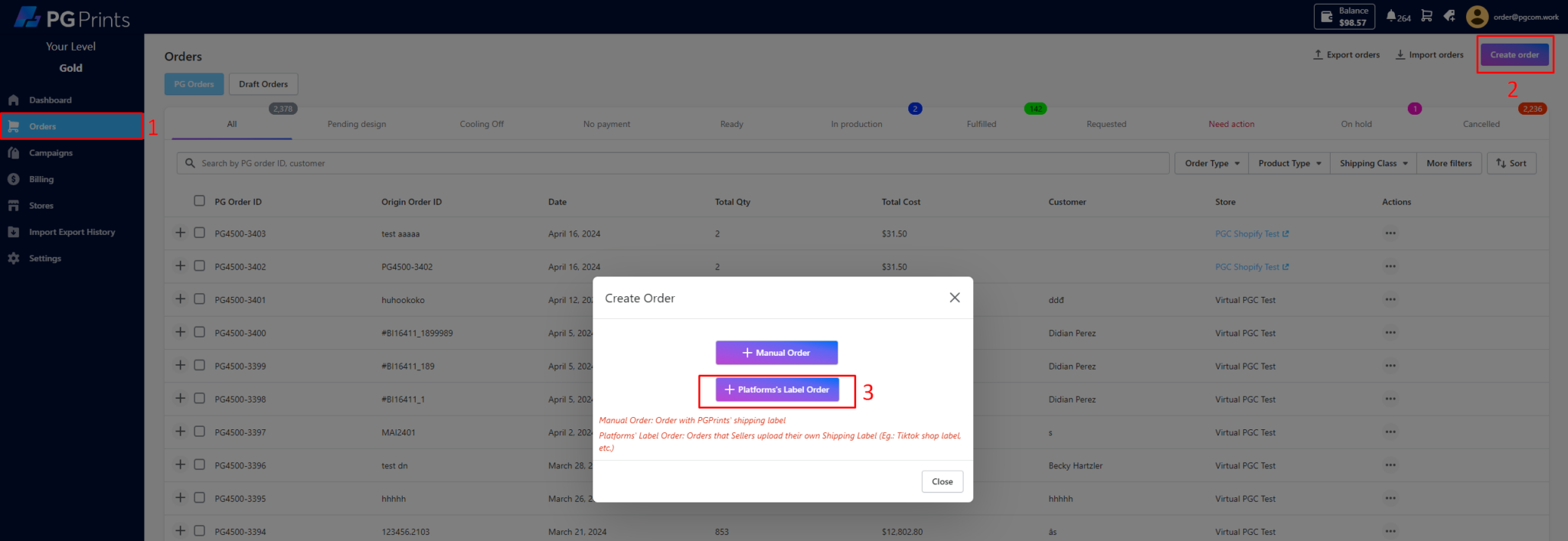Check the select-all orders checkbox in header
Viewport: 1568px width, 541px height.
[x=199, y=201]
